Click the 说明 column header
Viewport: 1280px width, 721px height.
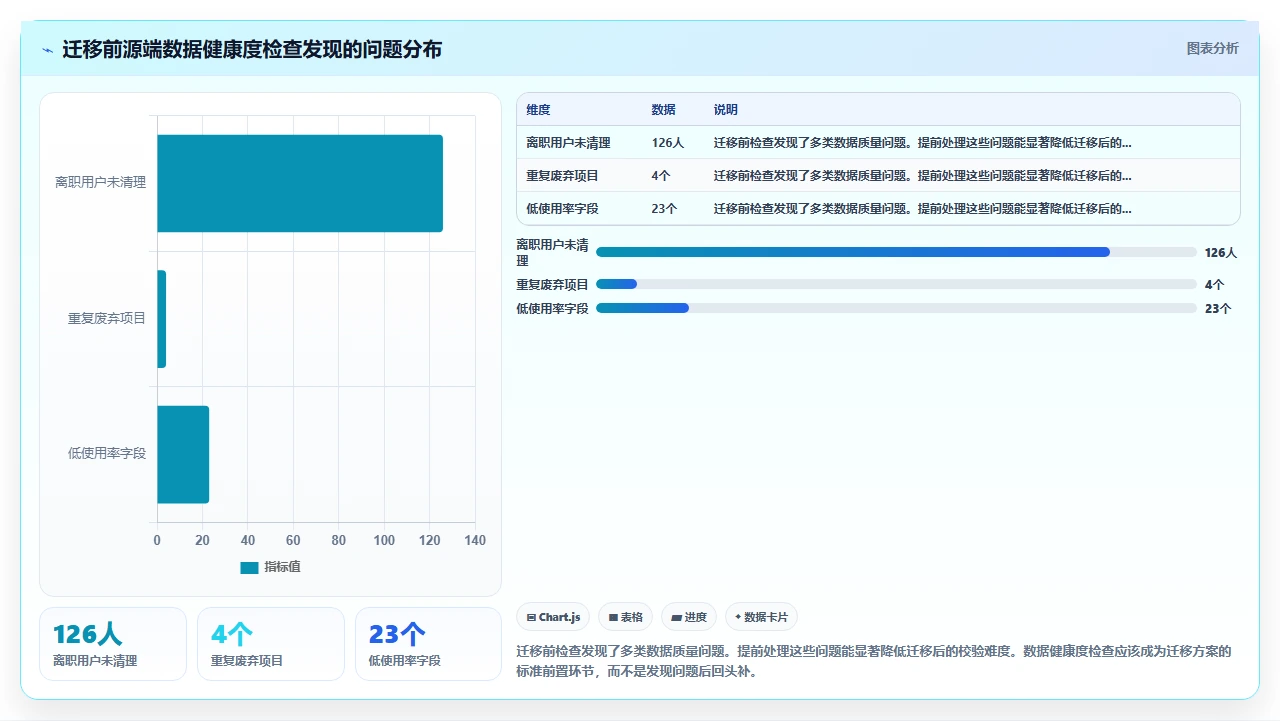[726, 110]
